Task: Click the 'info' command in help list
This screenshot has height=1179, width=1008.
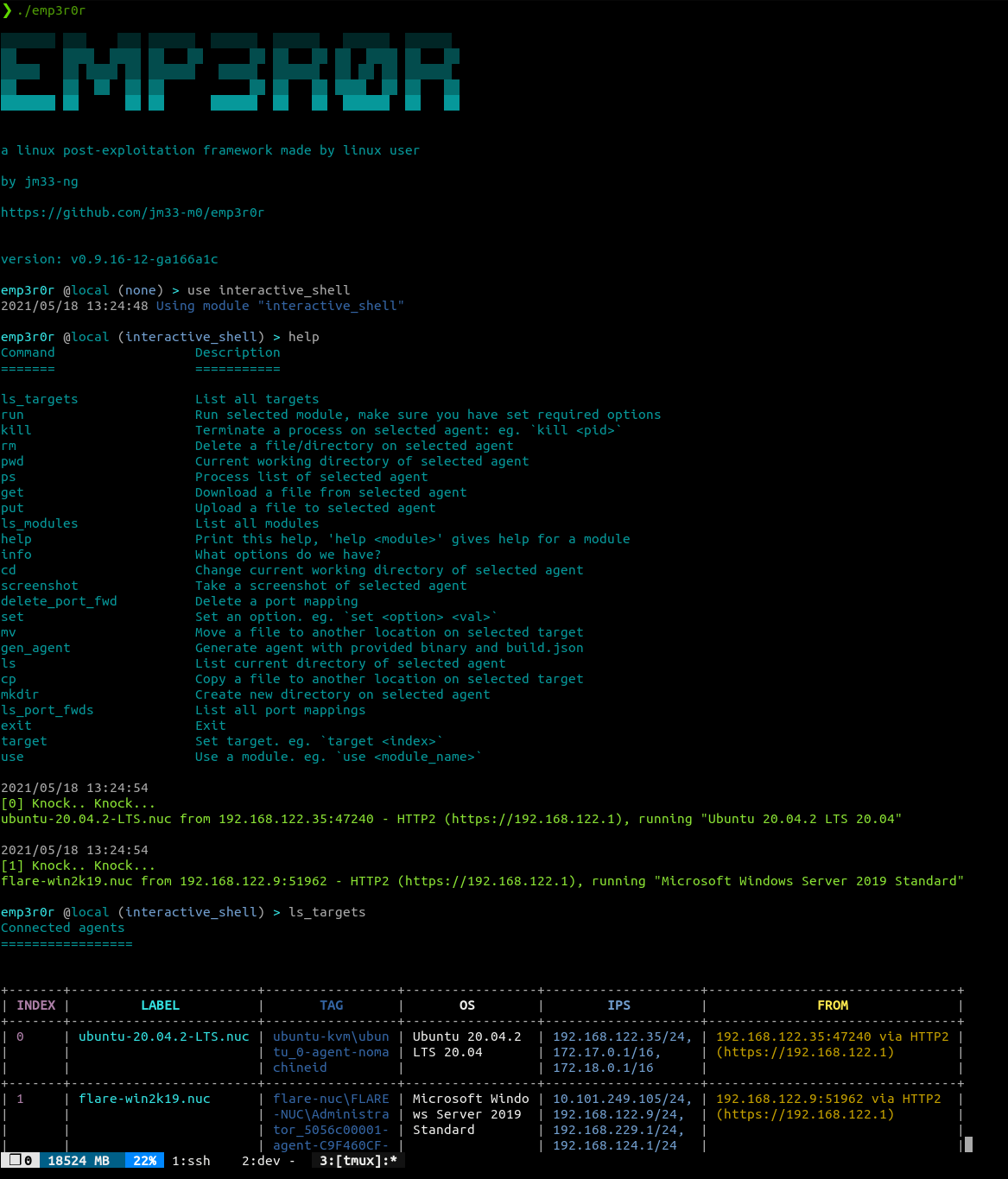Action: coord(16,555)
